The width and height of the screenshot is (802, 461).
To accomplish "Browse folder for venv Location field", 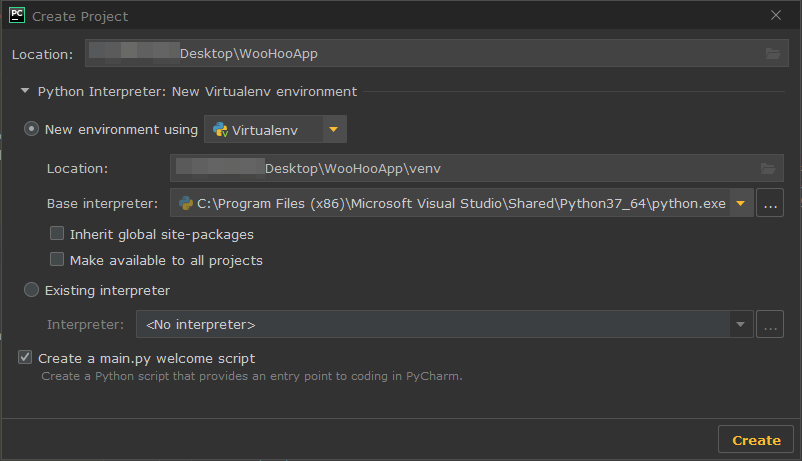I will tap(768, 168).
